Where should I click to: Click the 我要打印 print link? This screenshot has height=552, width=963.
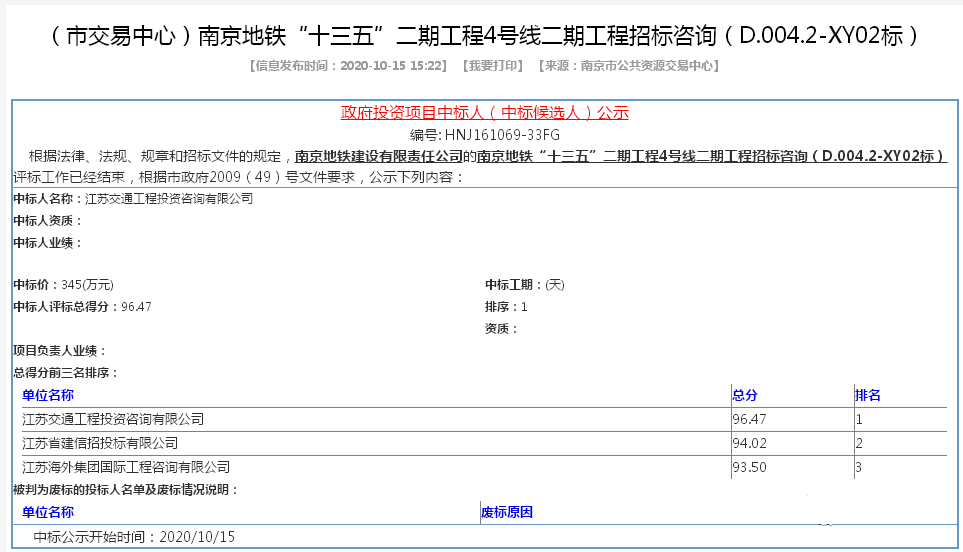[493, 66]
